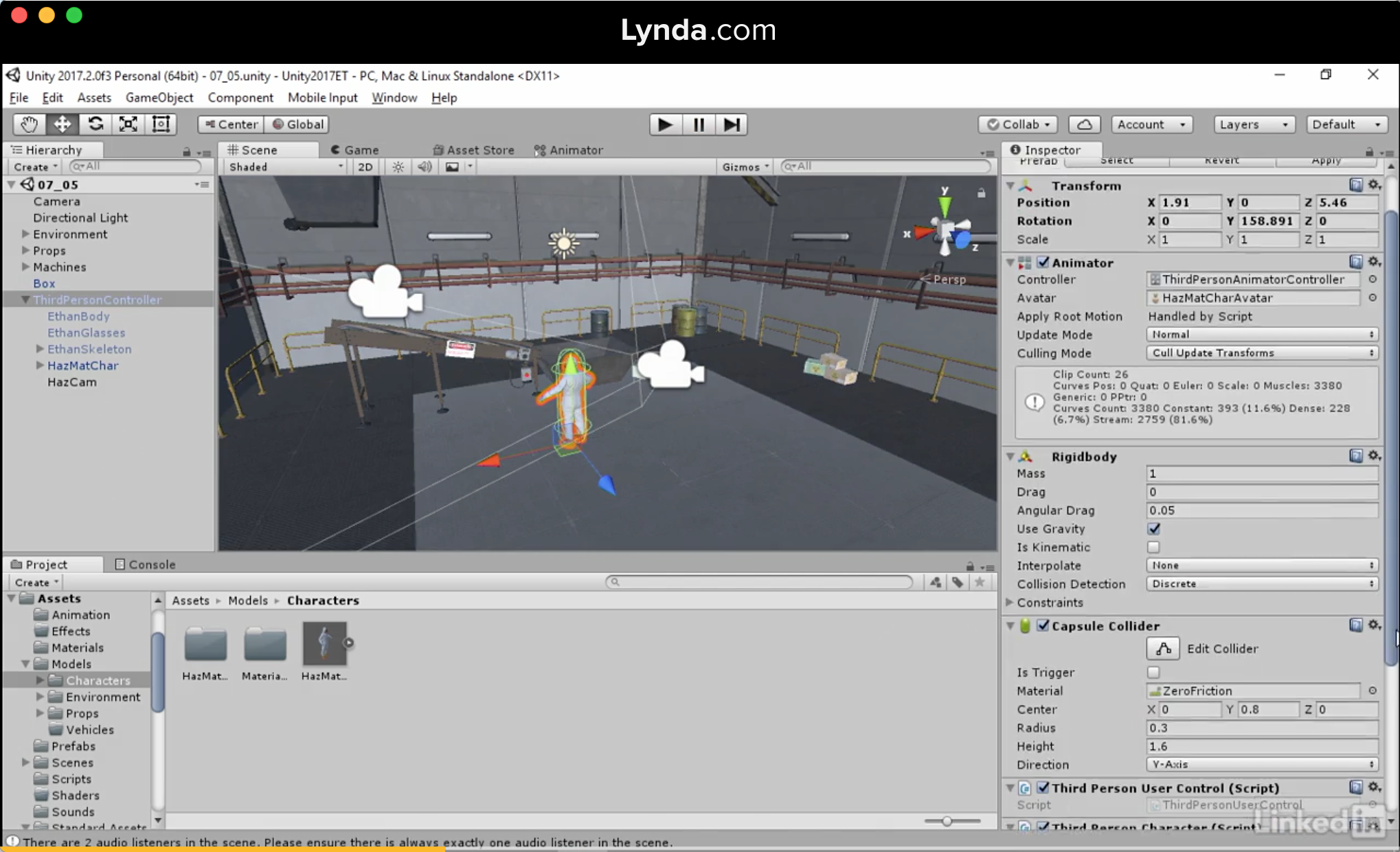Screen dimensions: 1400x852
Task: Click the Collab button
Action: (x=1018, y=124)
